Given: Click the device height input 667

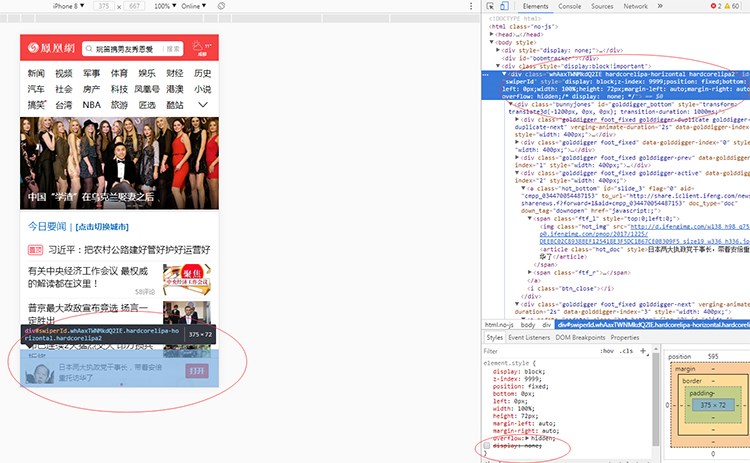Looking at the screenshot, I should point(134,6).
